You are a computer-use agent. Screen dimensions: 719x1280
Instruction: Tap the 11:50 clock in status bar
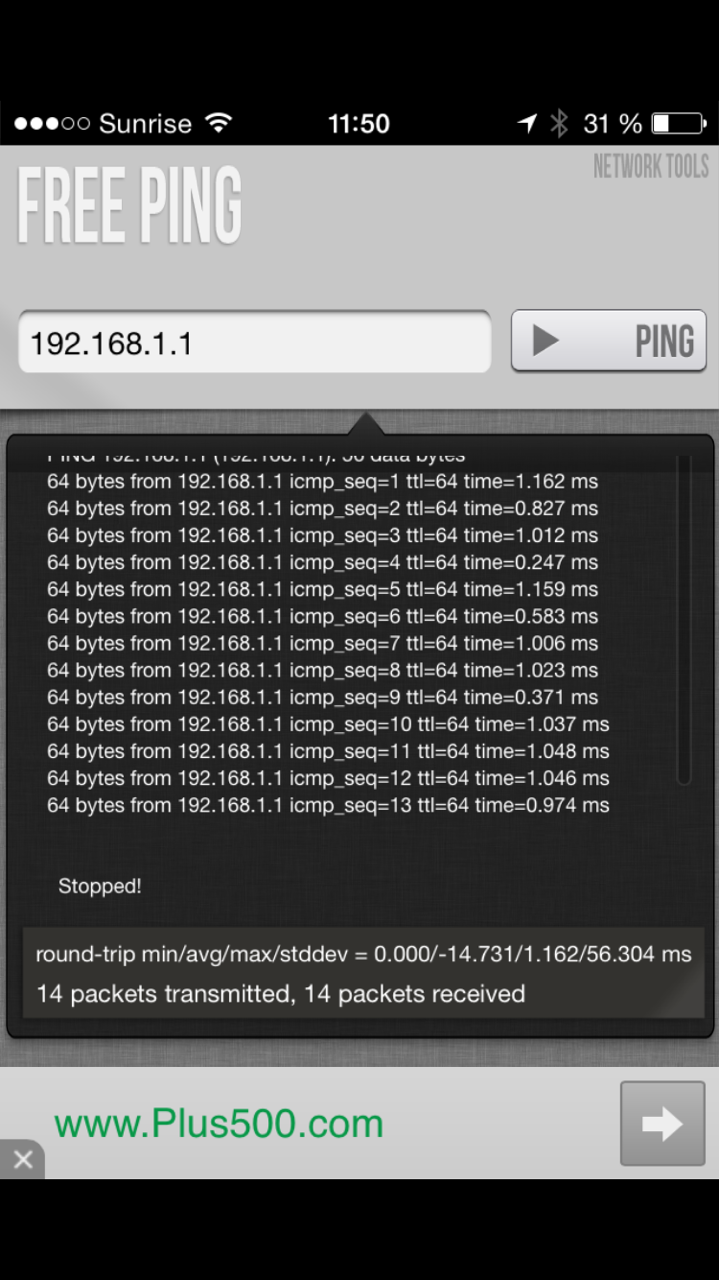(359, 124)
